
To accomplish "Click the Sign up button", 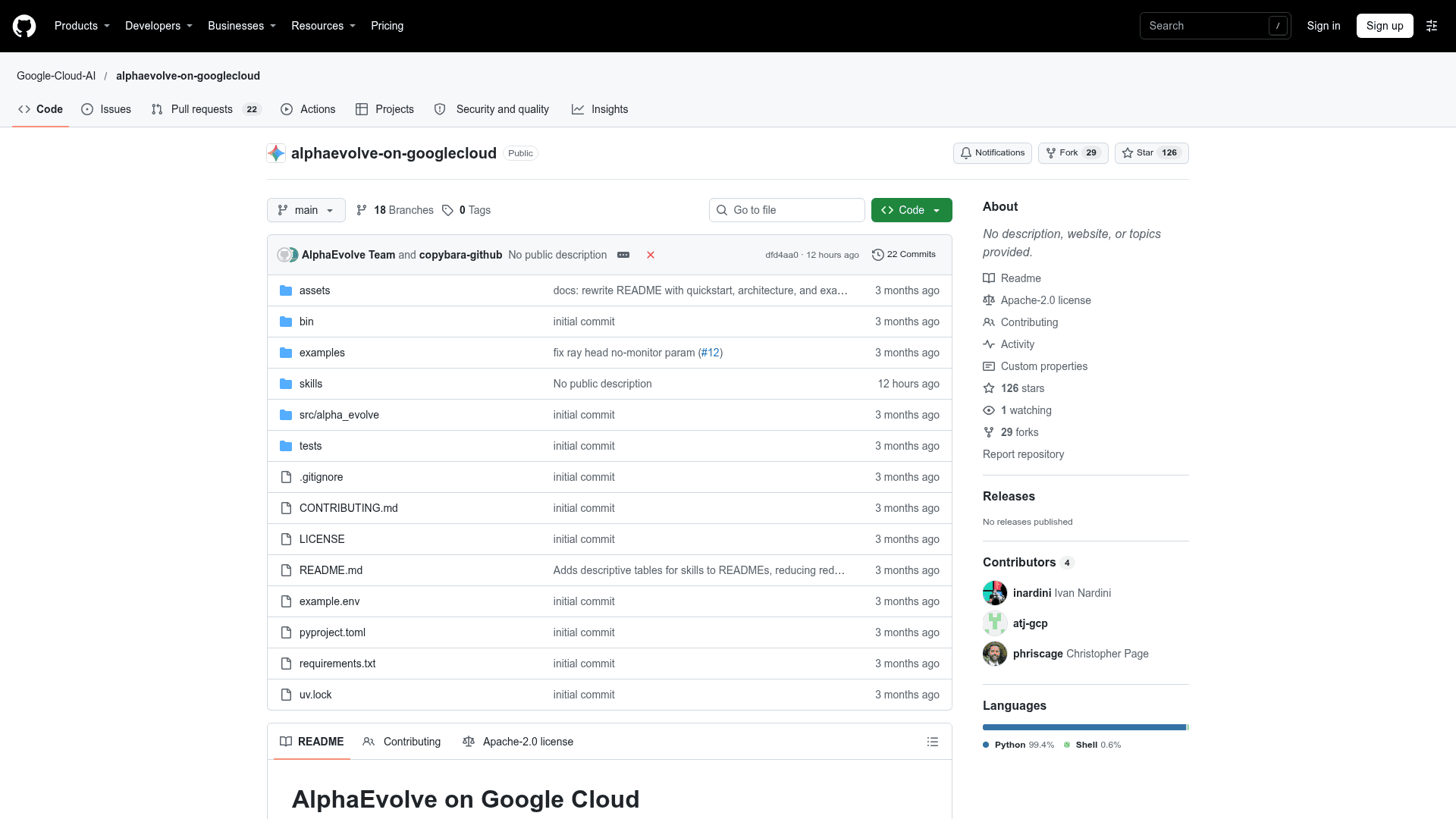I will pos(1385,26).
